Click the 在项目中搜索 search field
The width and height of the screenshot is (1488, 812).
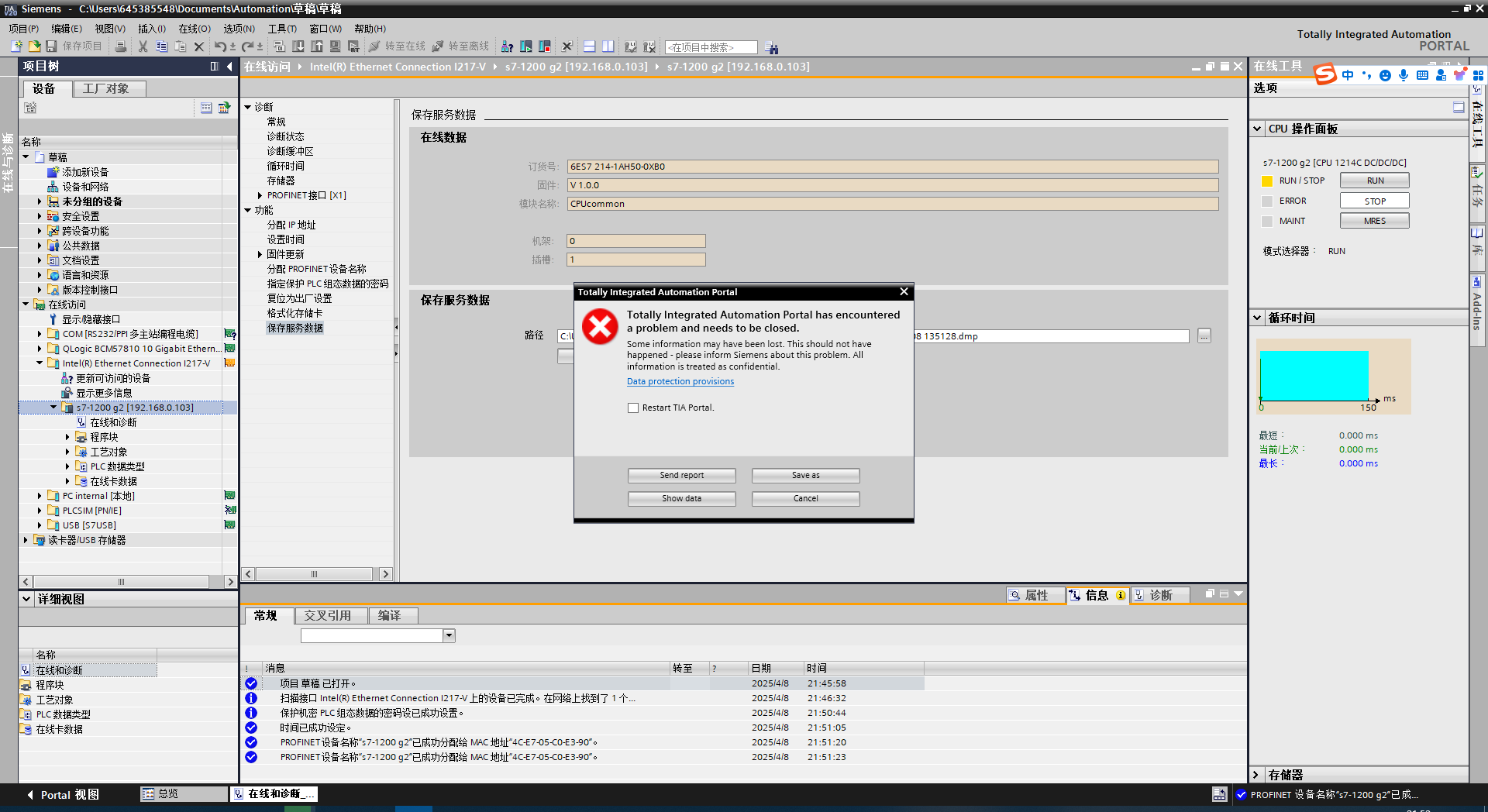tap(711, 47)
